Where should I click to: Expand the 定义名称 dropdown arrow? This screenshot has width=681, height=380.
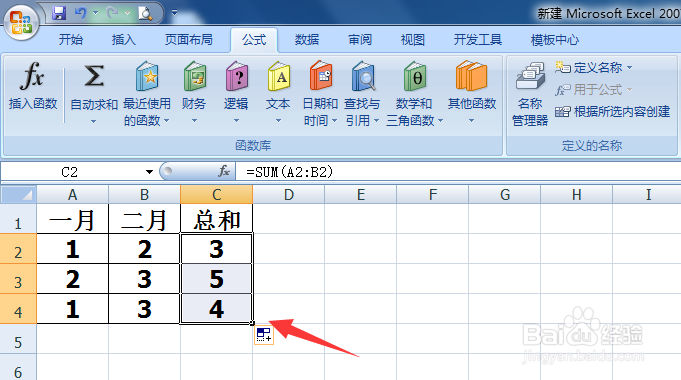(x=630, y=68)
